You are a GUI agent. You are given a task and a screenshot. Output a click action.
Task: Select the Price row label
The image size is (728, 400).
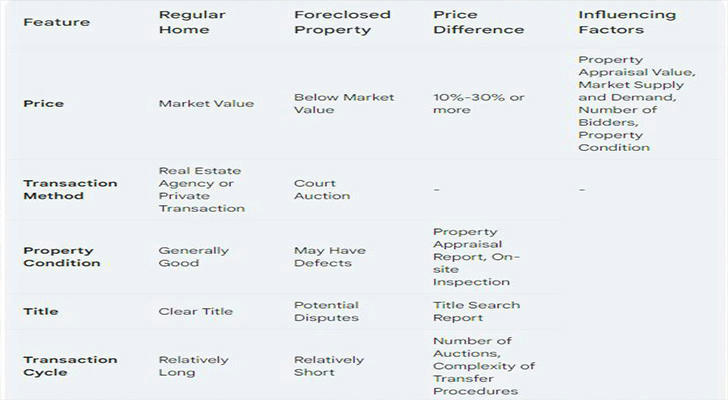tap(44, 103)
